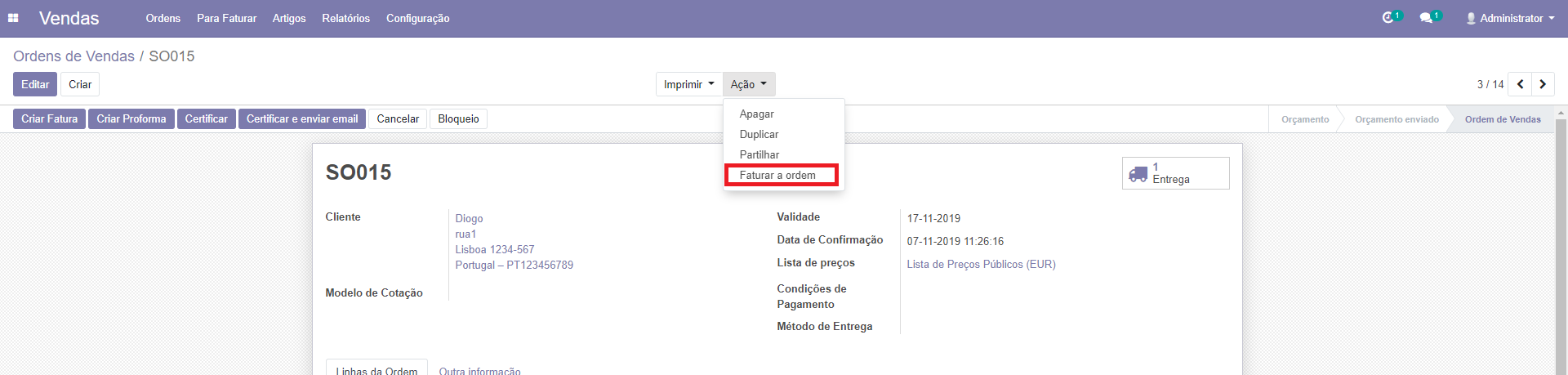This screenshot has width=1568, height=375.
Task: Go to the next record arrow
Action: [x=1543, y=84]
